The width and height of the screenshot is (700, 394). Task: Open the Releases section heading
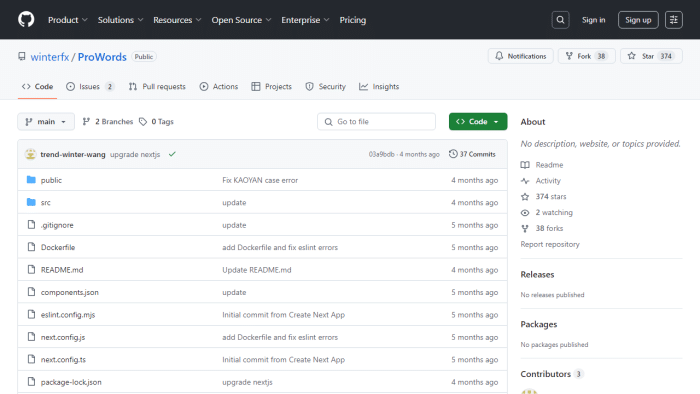point(537,274)
